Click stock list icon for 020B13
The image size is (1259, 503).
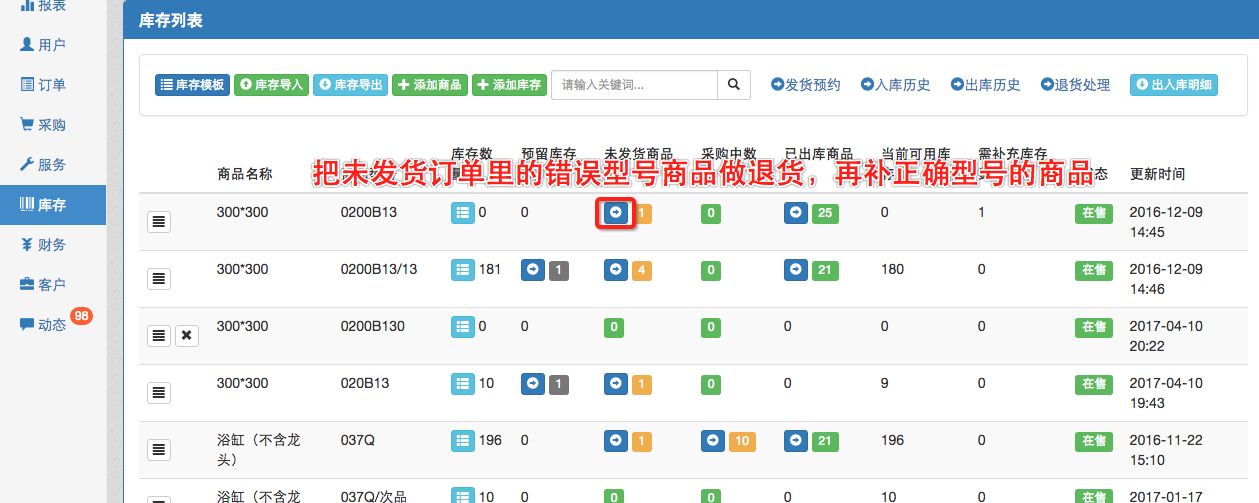463,383
